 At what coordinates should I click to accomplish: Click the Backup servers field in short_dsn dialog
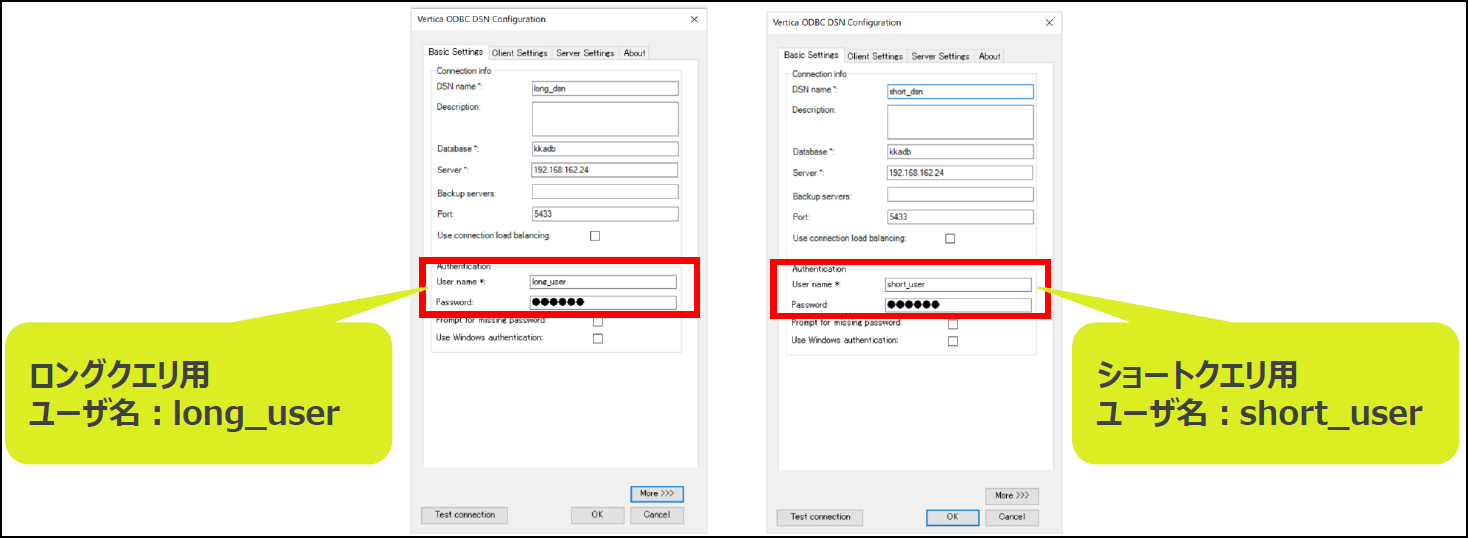[x=960, y=195]
